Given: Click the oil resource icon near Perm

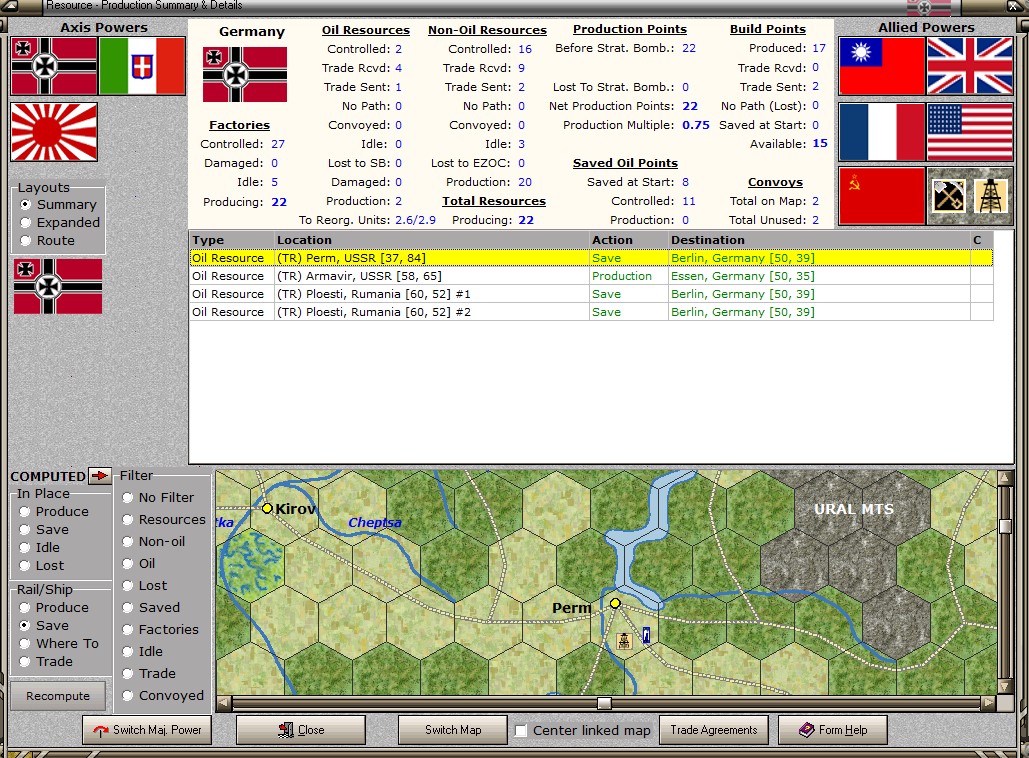Looking at the screenshot, I should click(624, 641).
